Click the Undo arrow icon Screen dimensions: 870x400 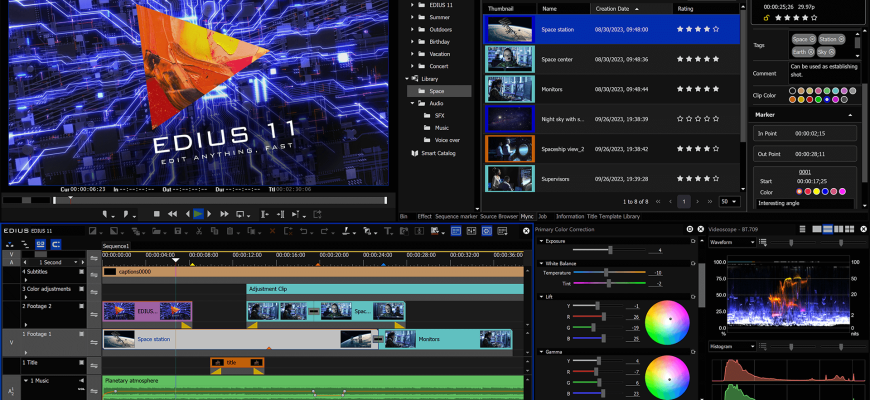coord(304,230)
